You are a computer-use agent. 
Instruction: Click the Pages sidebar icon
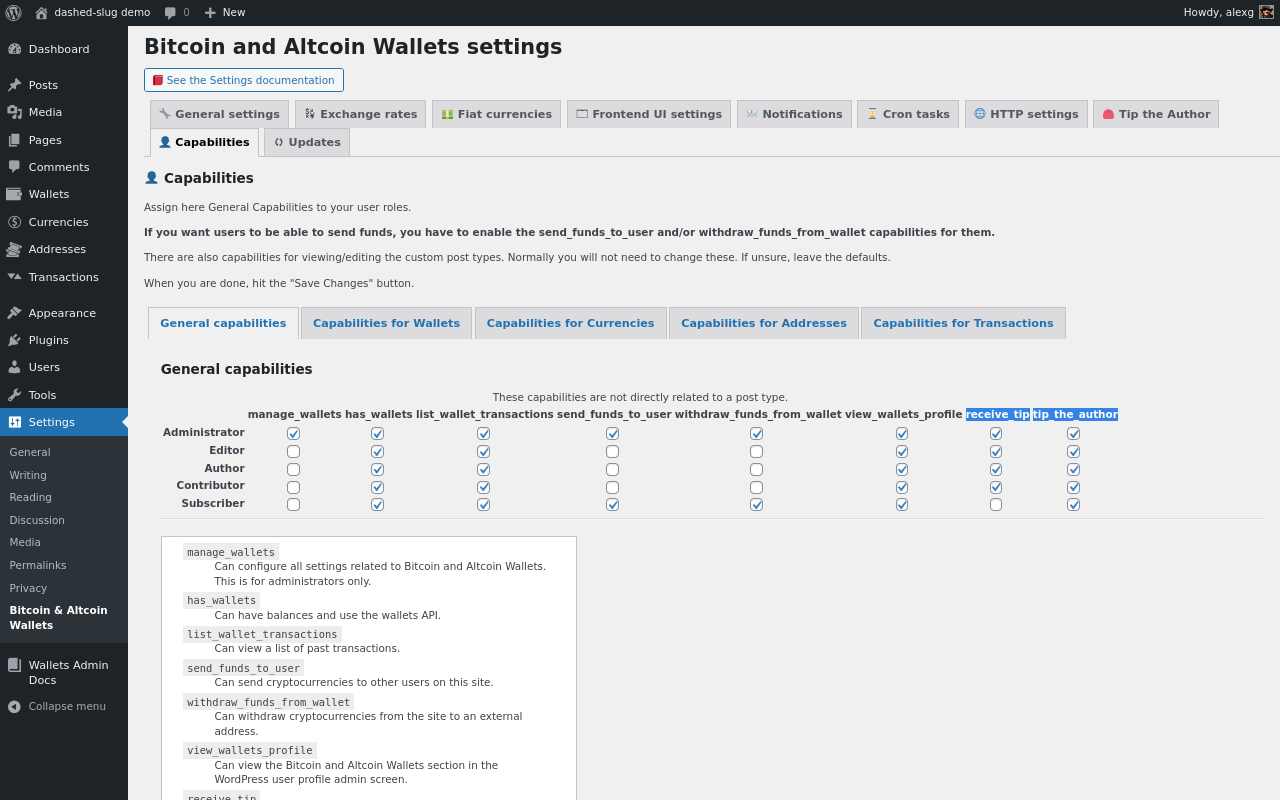click(14, 140)
